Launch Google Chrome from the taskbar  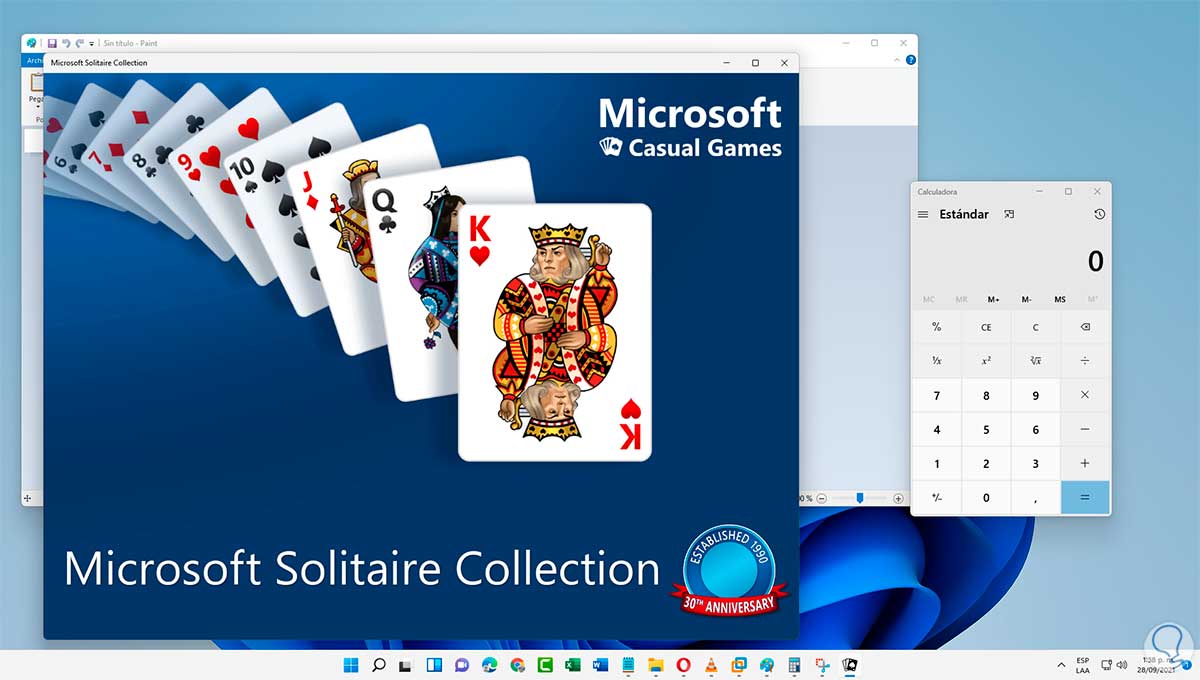coord(517,664)
